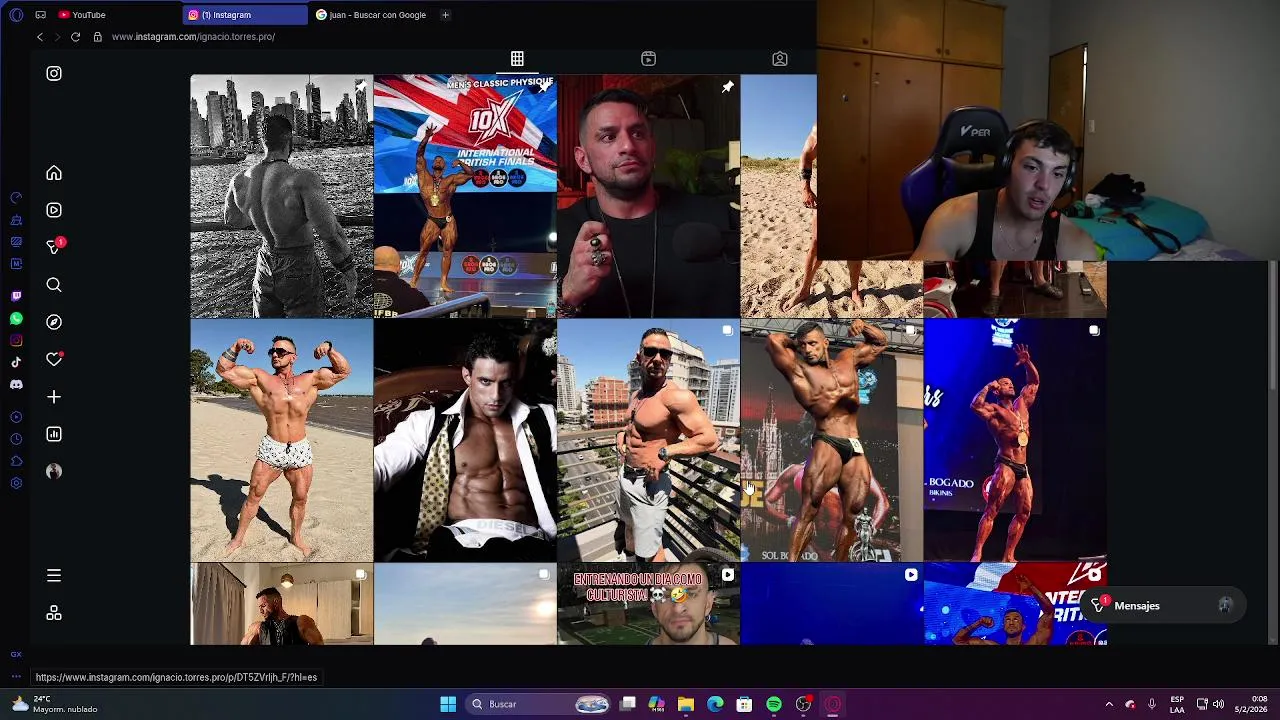Viewport: 1280px width, 720px height.
Task: Click the Buscar taskbar search box
Action: pyautogui.click(x=540, y=704)
